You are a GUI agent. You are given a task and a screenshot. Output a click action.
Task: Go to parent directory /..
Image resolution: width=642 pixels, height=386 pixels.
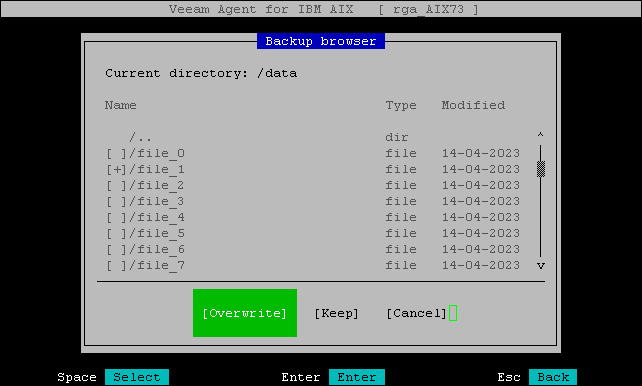tap(140, 137)
